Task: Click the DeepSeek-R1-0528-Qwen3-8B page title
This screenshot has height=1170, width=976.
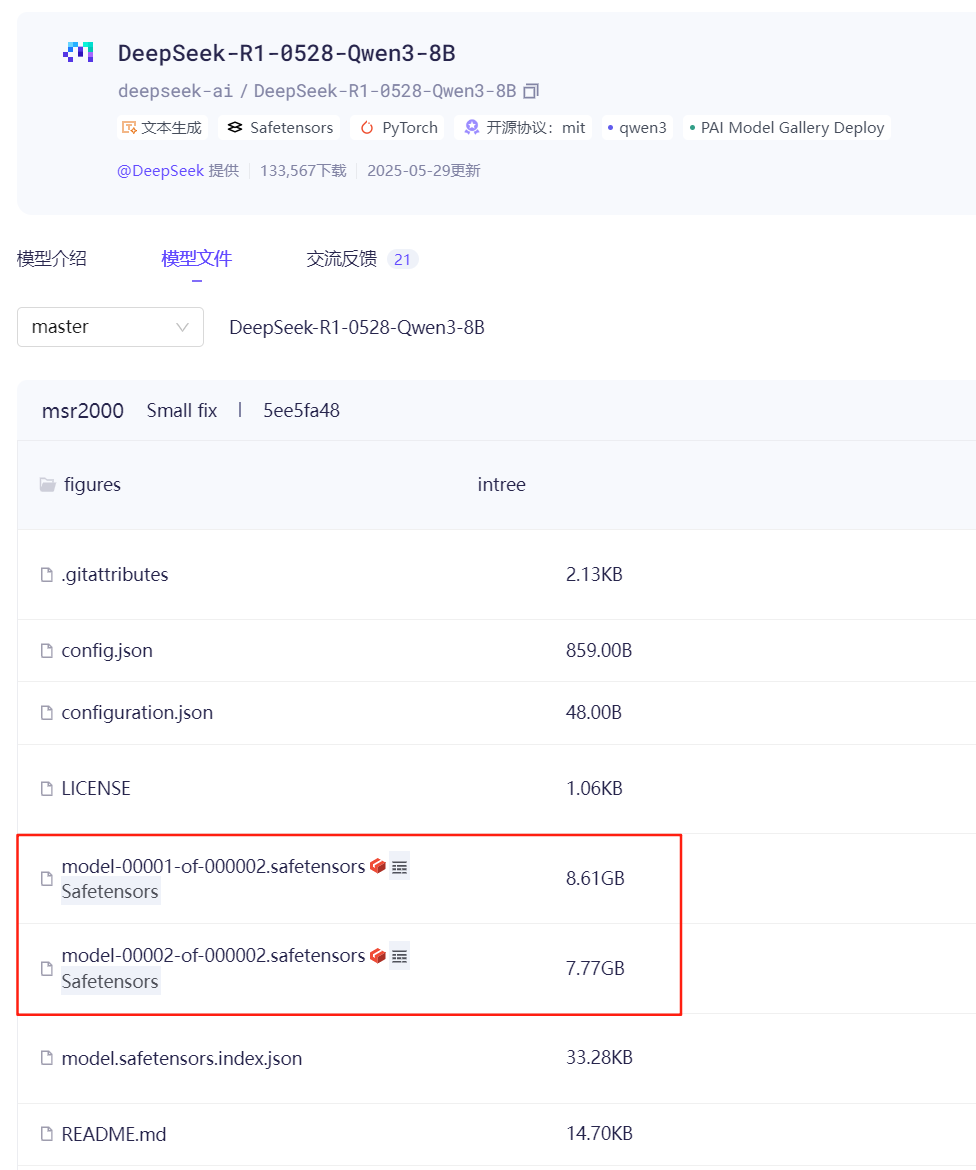Action: (x=287, y=53)
